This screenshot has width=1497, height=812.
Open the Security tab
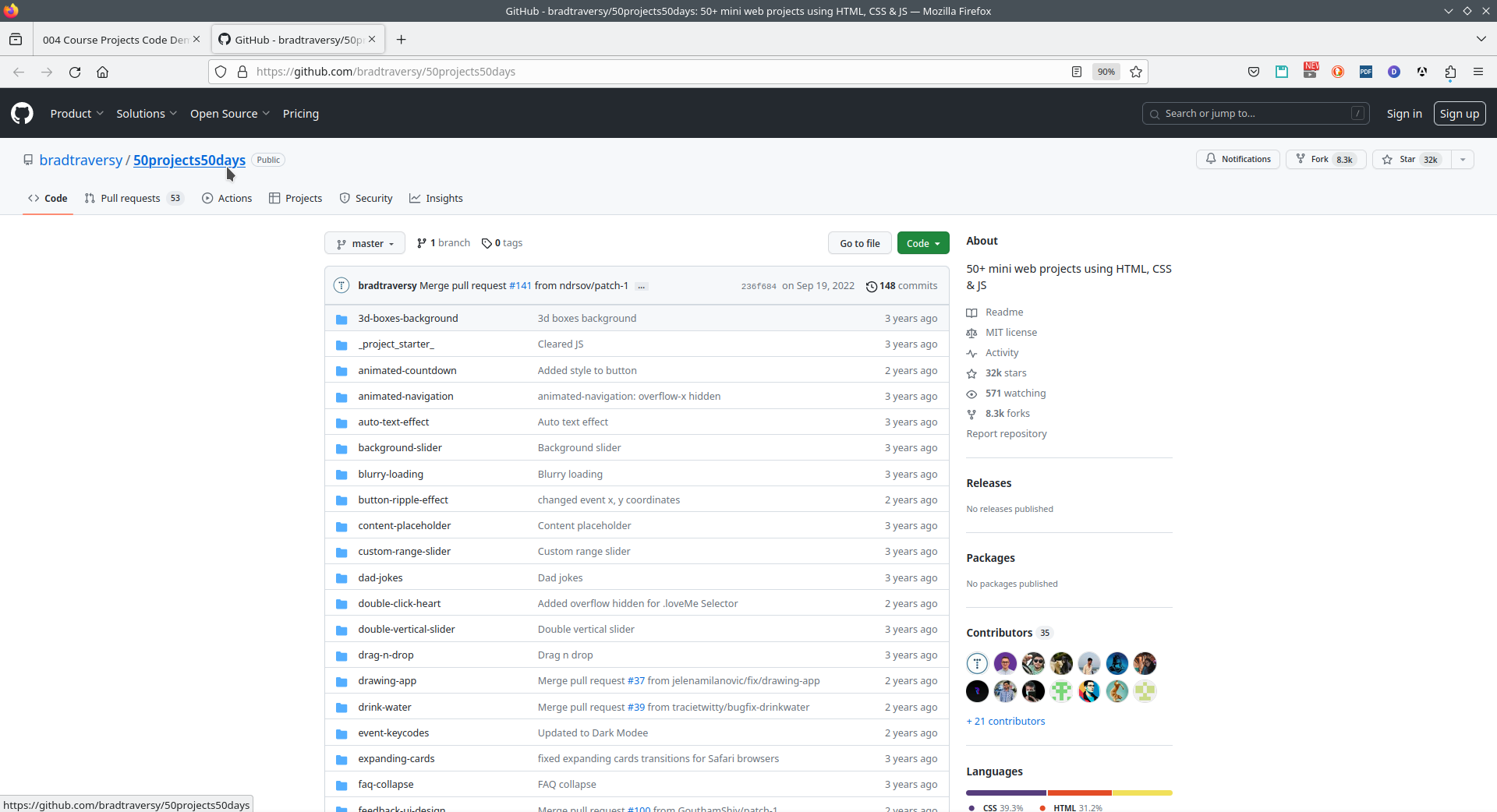(366, 199)
